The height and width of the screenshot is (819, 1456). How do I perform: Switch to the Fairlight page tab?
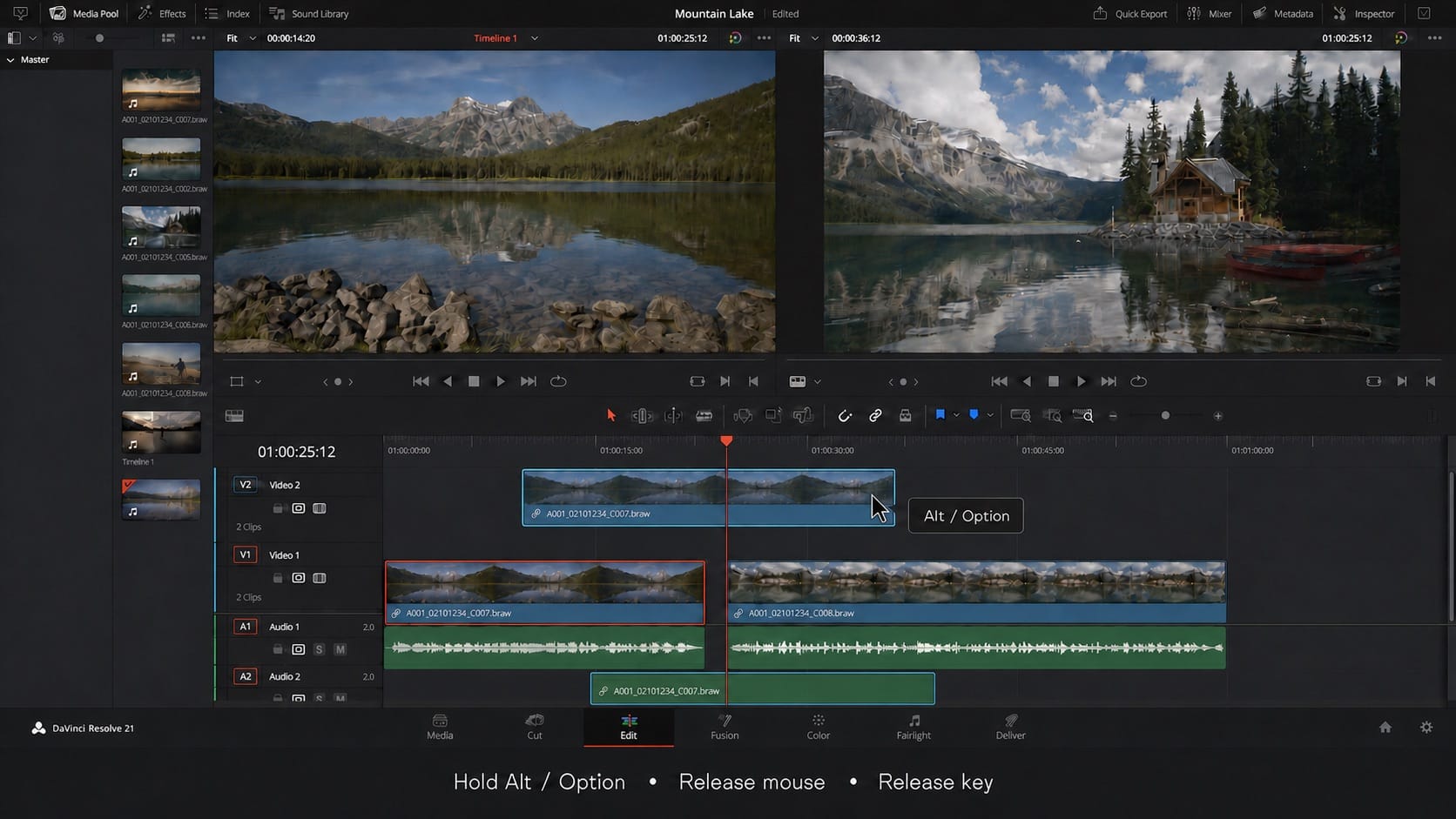coord(913,727)
